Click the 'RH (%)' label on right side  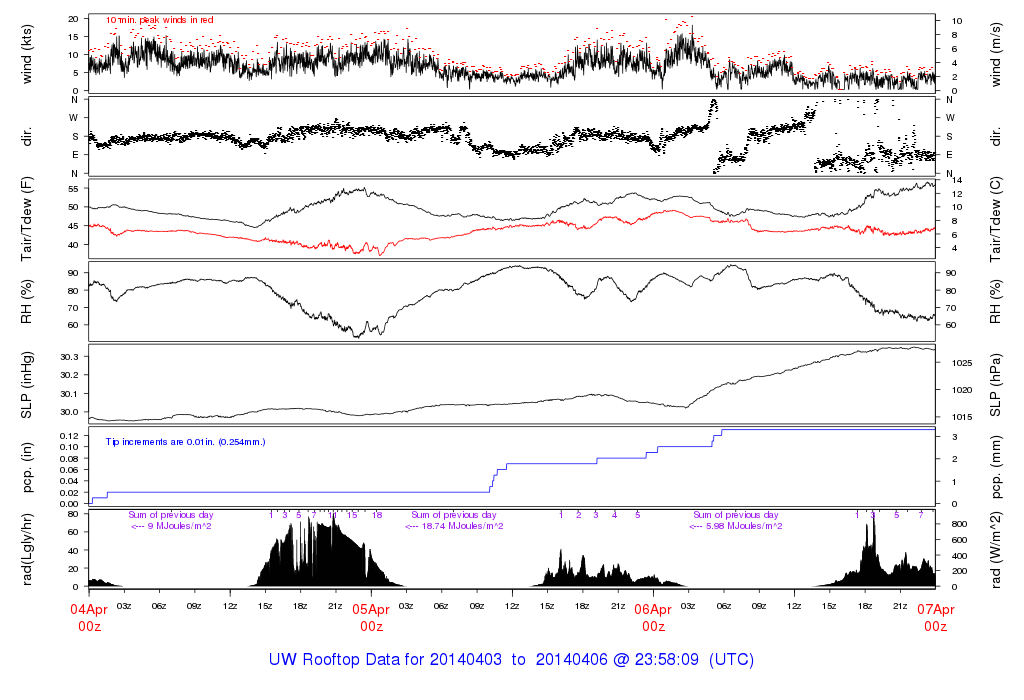pyautogui.click(x=995, y=302)
